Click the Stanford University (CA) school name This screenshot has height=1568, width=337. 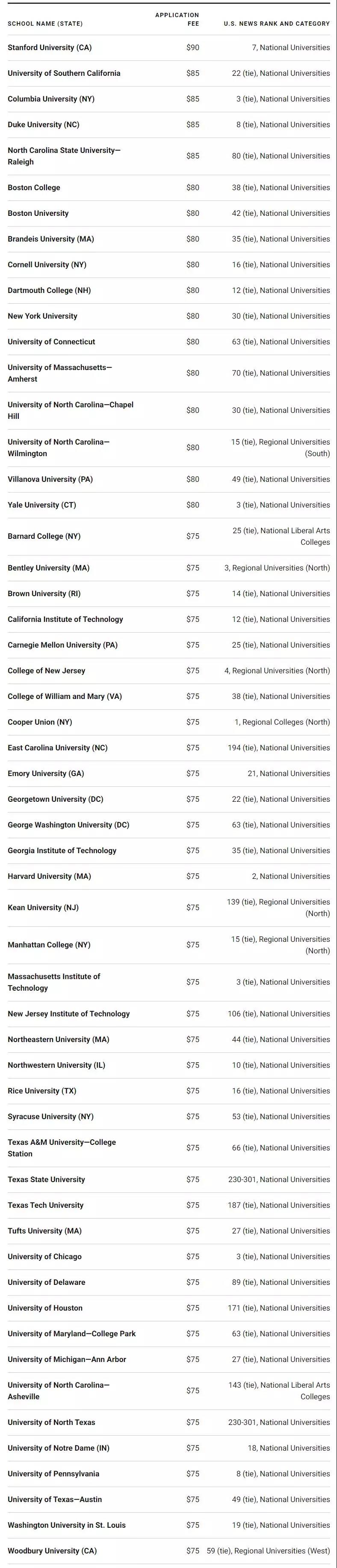(x=49, y=48)
